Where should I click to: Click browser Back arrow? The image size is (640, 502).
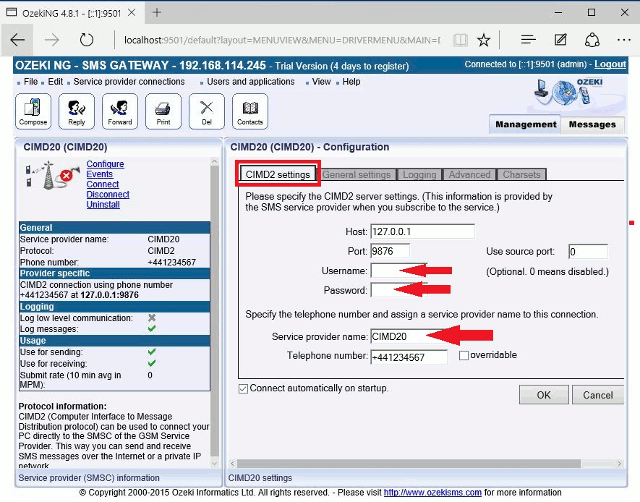(17, 40)
